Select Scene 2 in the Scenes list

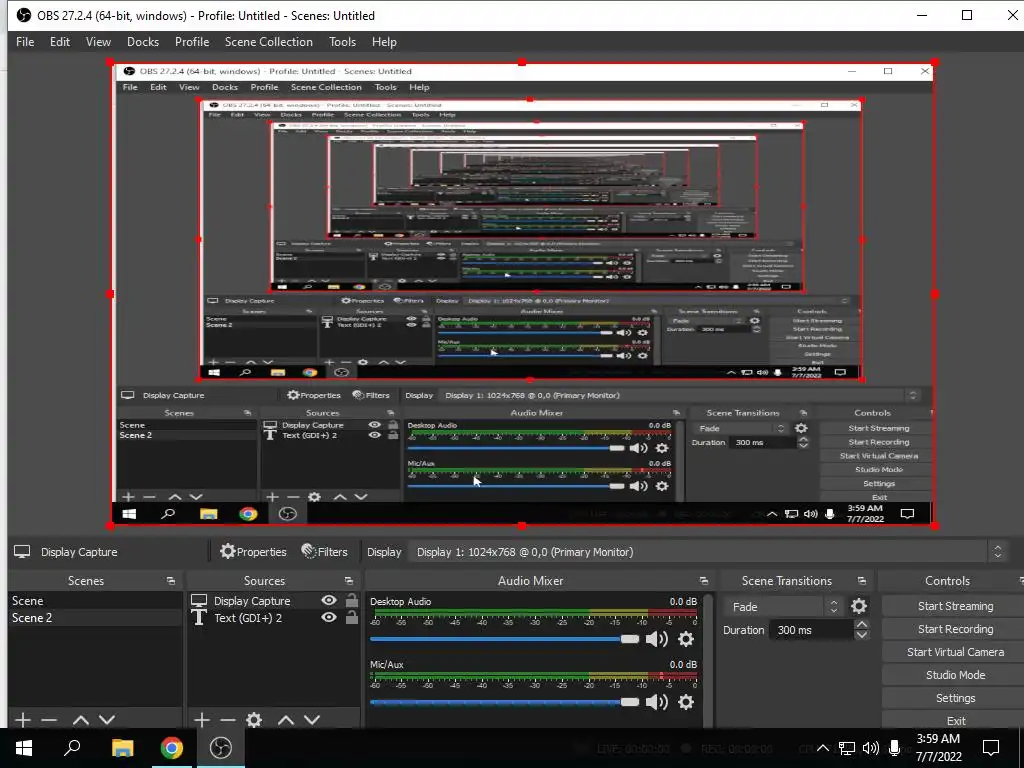tap(95, 618)
